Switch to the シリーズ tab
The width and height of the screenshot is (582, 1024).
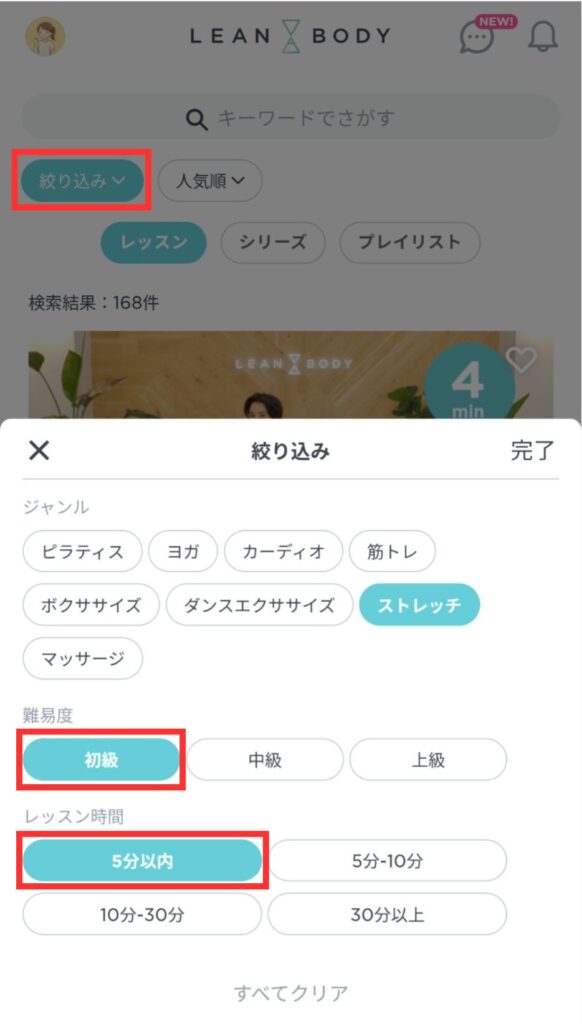tap(273, 242)
